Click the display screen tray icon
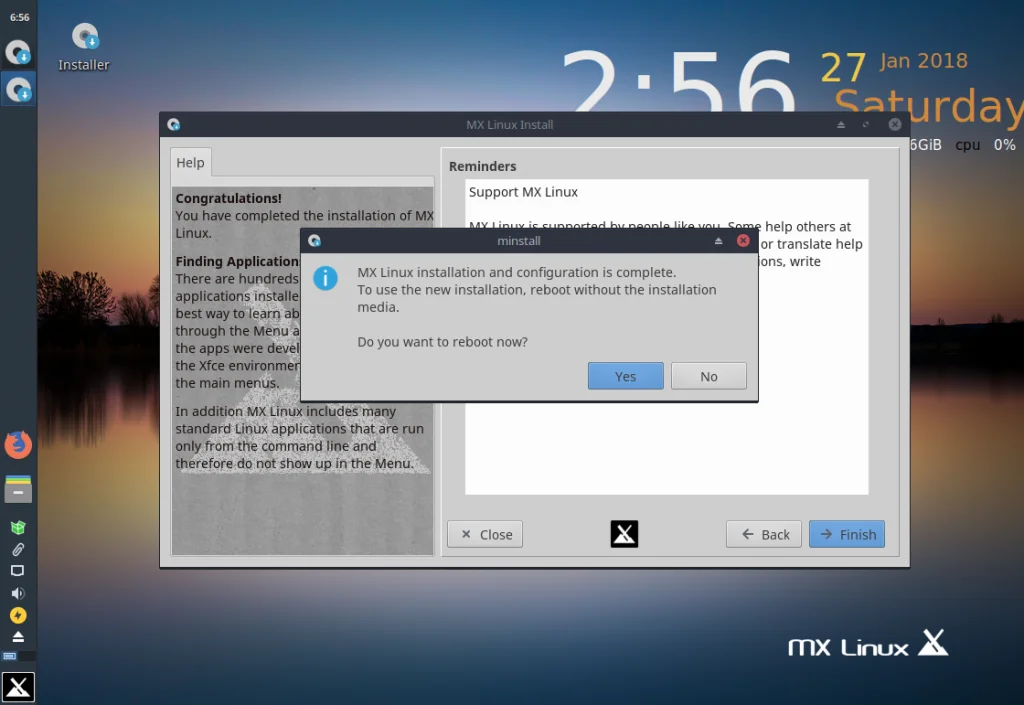The height and width of the screenshot is (705, 1024). 18,571
